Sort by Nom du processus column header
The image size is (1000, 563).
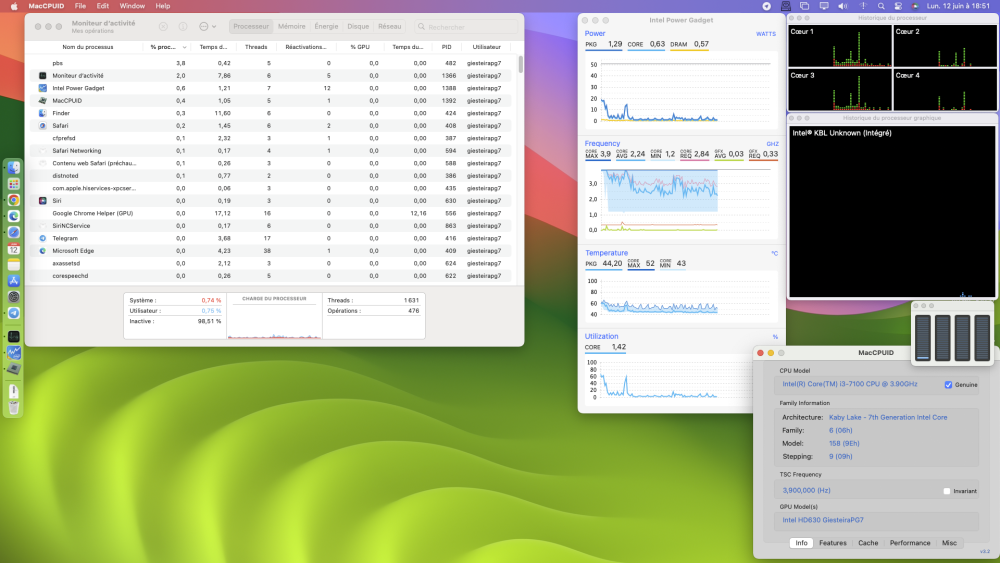coord(87,47)
